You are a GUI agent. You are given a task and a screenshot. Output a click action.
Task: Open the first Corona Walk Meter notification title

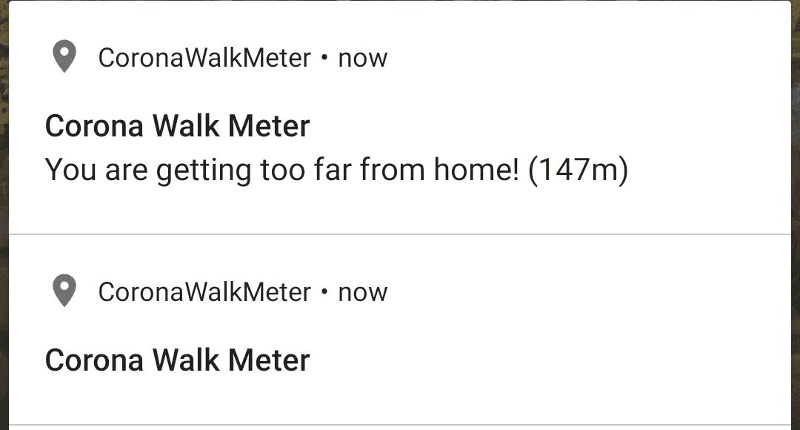pos(178,125)
